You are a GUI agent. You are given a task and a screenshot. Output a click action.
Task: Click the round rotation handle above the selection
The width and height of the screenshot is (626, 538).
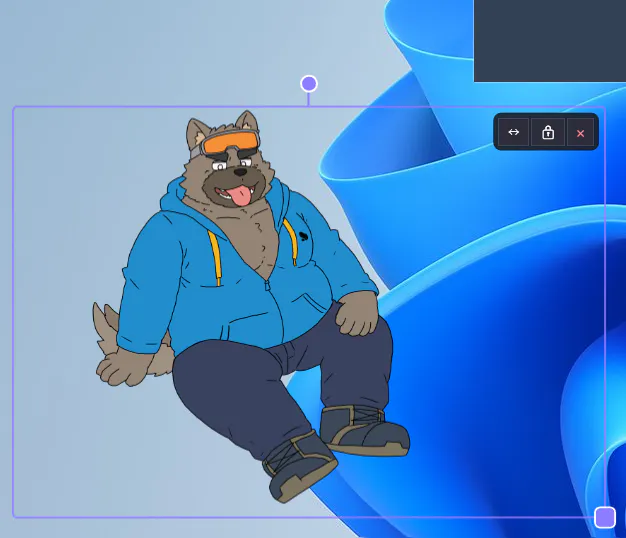point(309,84)
